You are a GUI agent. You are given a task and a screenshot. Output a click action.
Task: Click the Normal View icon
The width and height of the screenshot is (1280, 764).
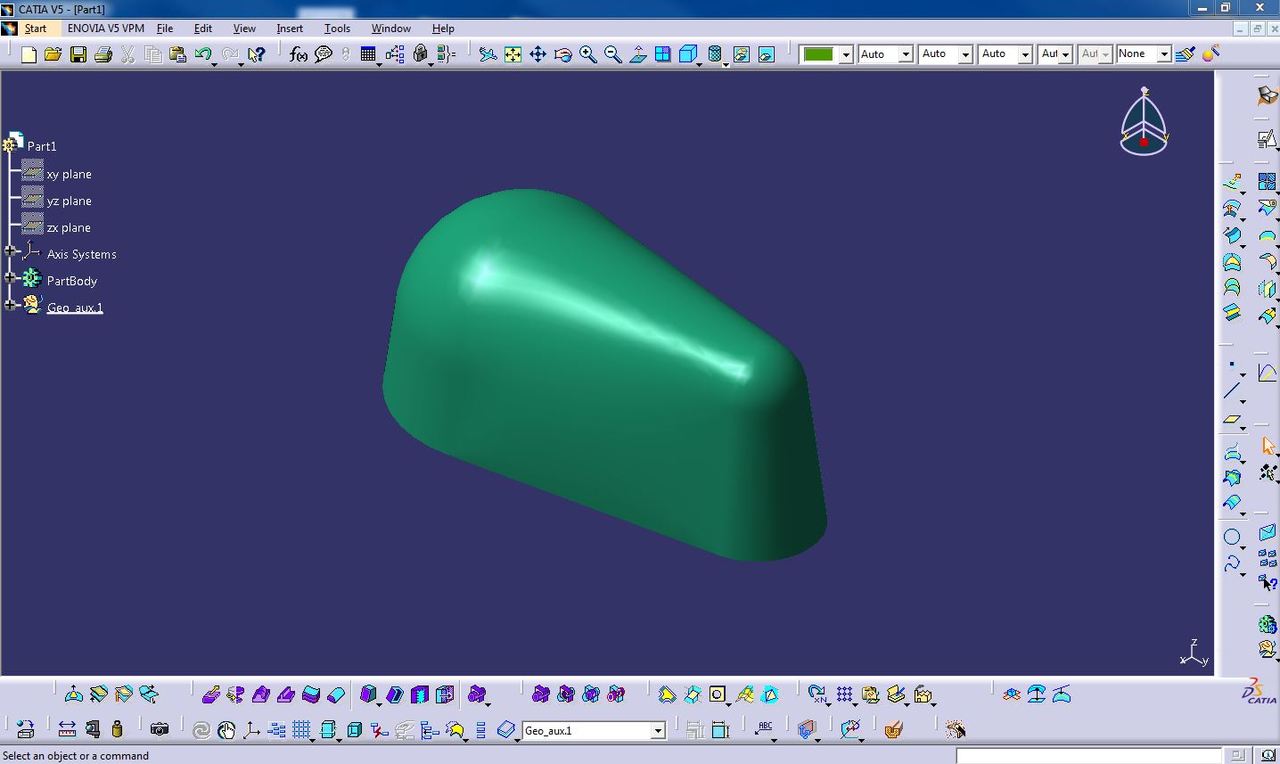(638, 54)
